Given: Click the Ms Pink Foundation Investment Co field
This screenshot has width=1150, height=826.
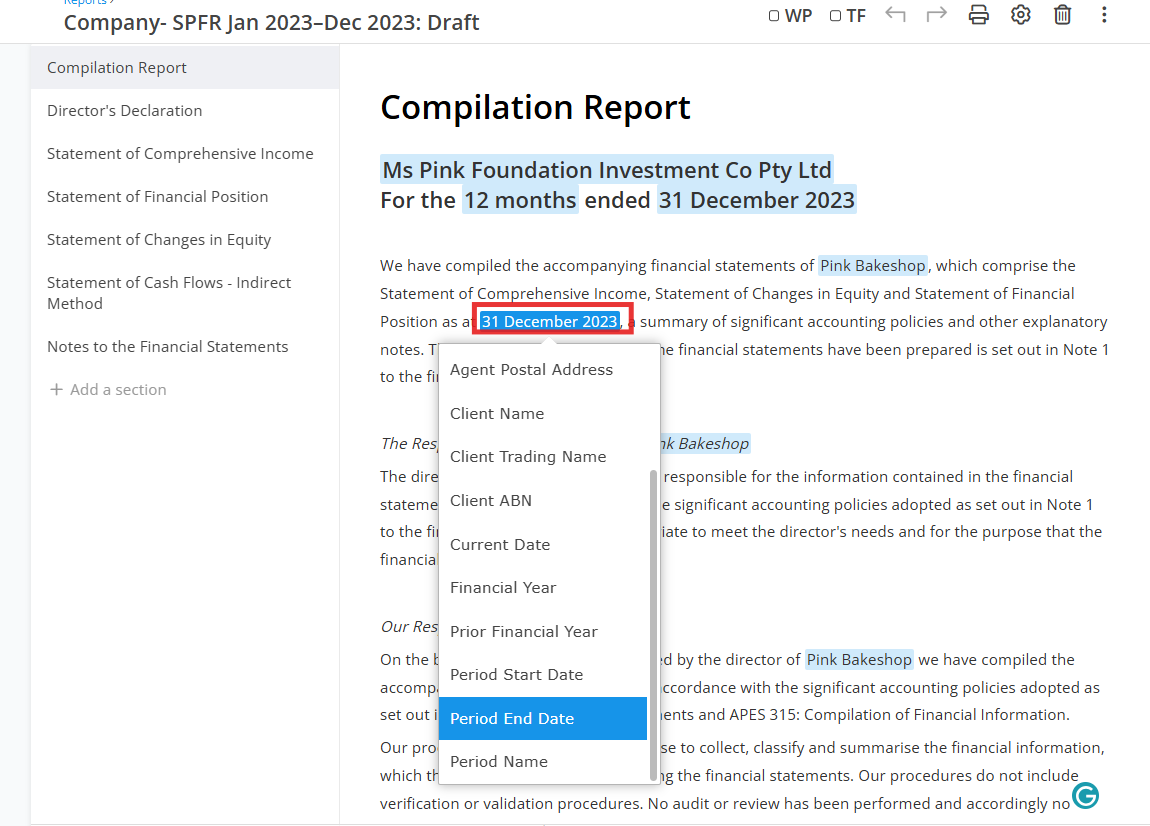Looking at the screenshot, I should point(607,170).
